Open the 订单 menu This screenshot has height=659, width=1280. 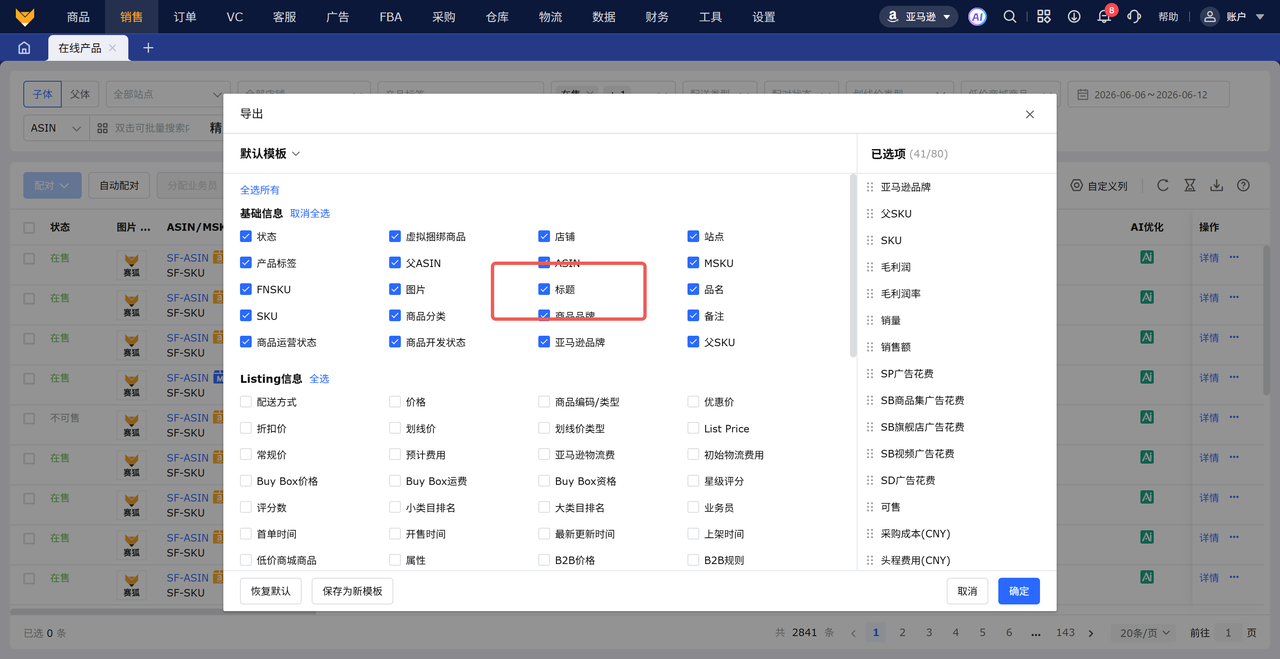[184, 17]
